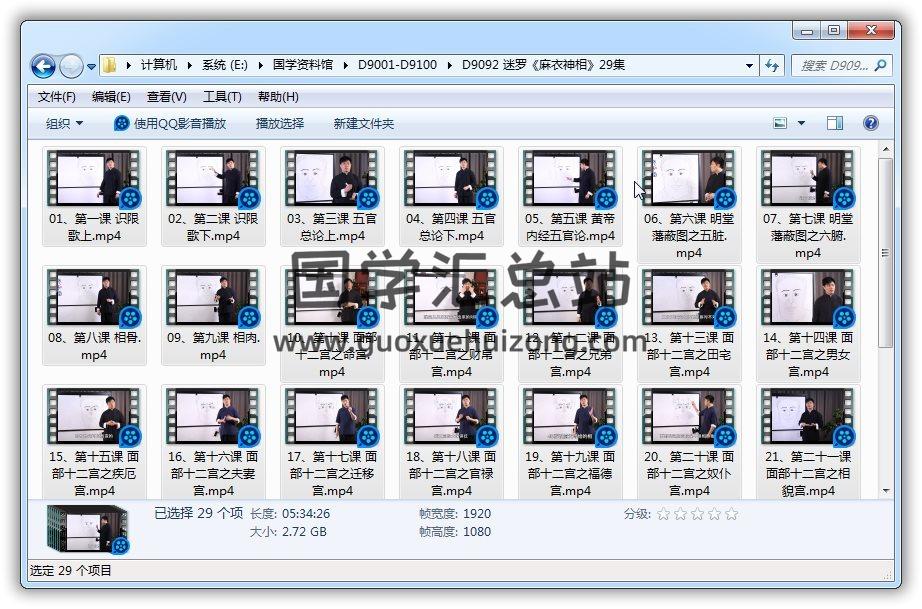
Task: Click the folder icon in address bar
Action: 109,65
